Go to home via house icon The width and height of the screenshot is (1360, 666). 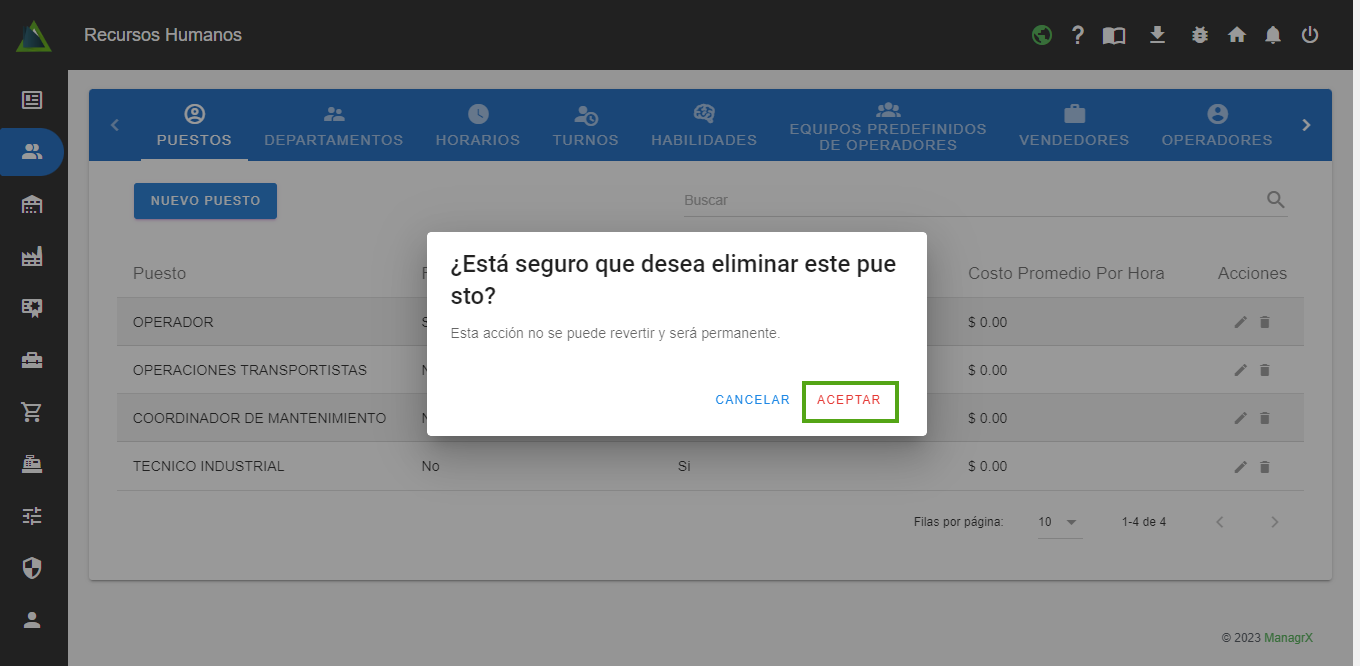1237,35
